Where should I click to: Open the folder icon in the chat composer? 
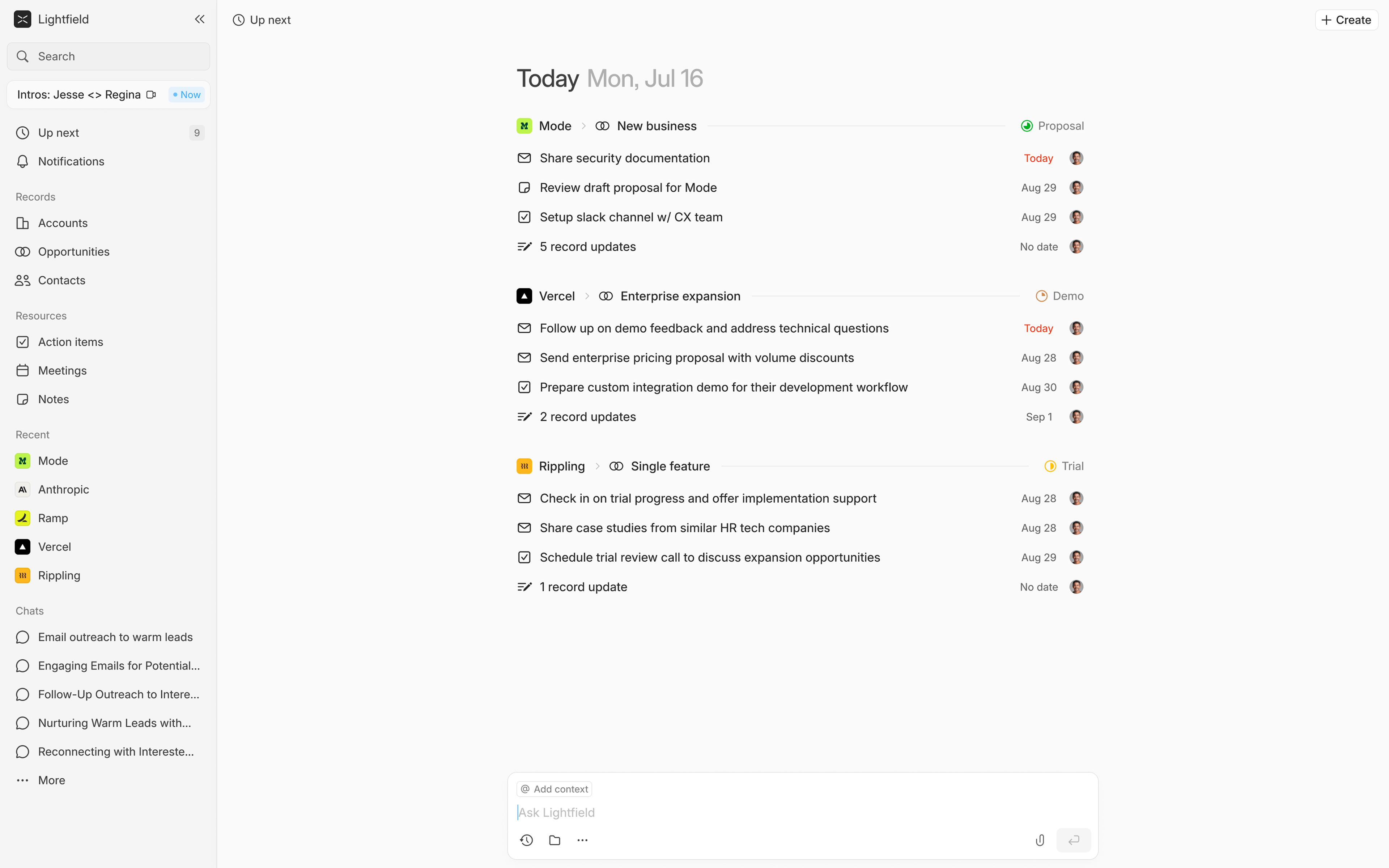554,840
